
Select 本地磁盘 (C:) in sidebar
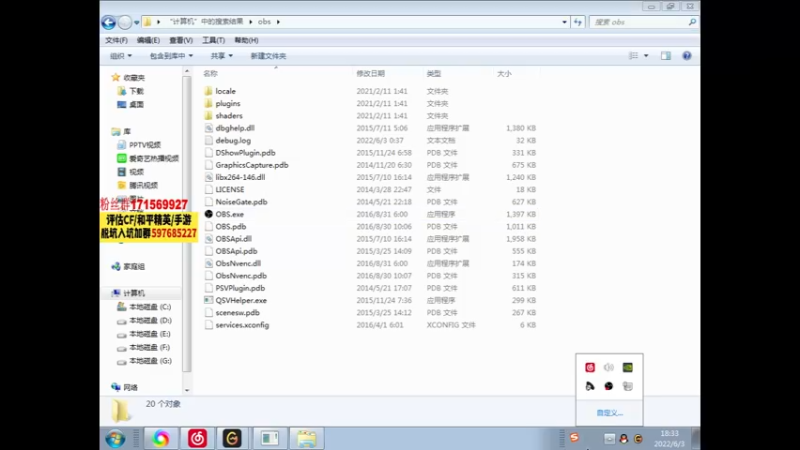click(150, 307)
